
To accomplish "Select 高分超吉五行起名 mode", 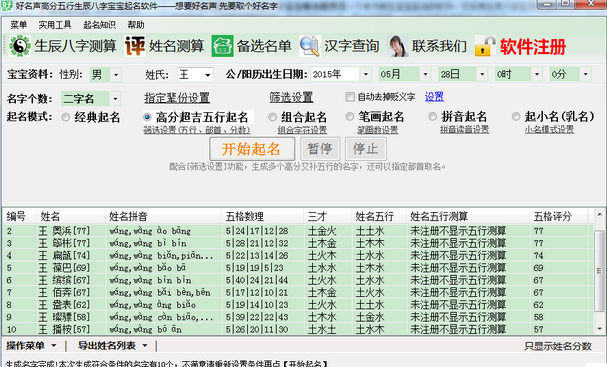I will click(x=147, y=117).
